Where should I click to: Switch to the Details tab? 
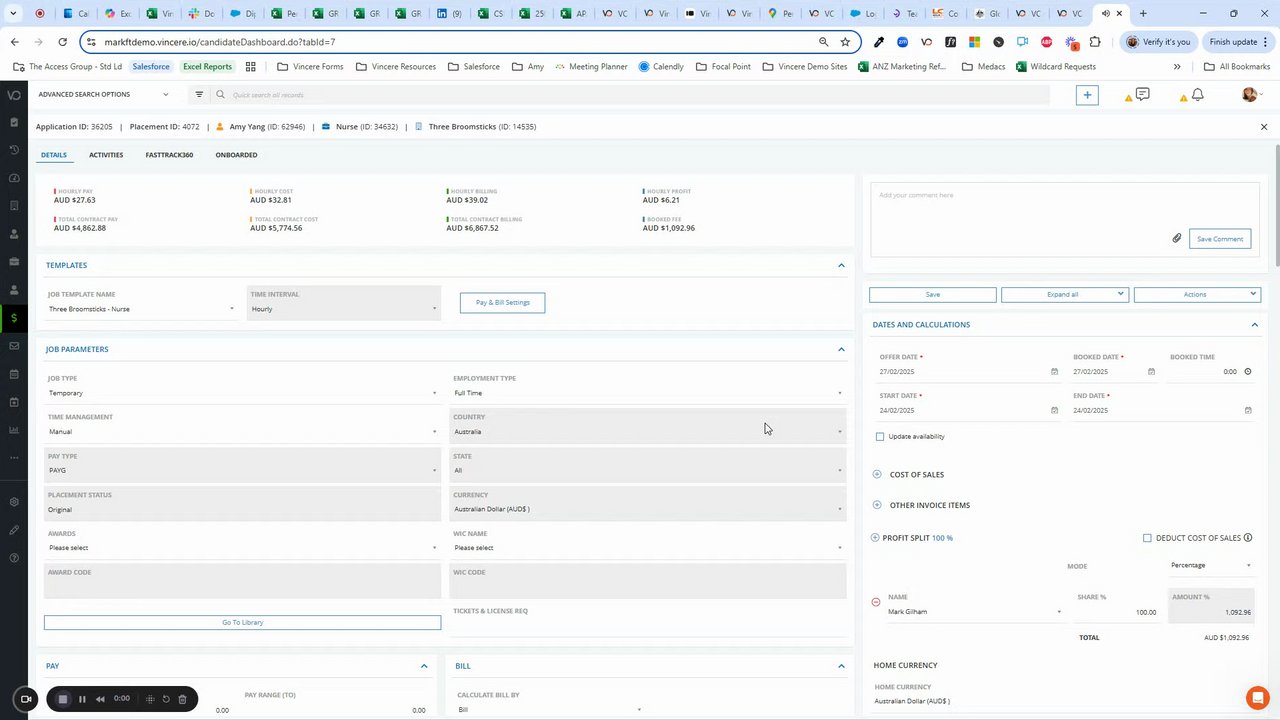point(54,155)
